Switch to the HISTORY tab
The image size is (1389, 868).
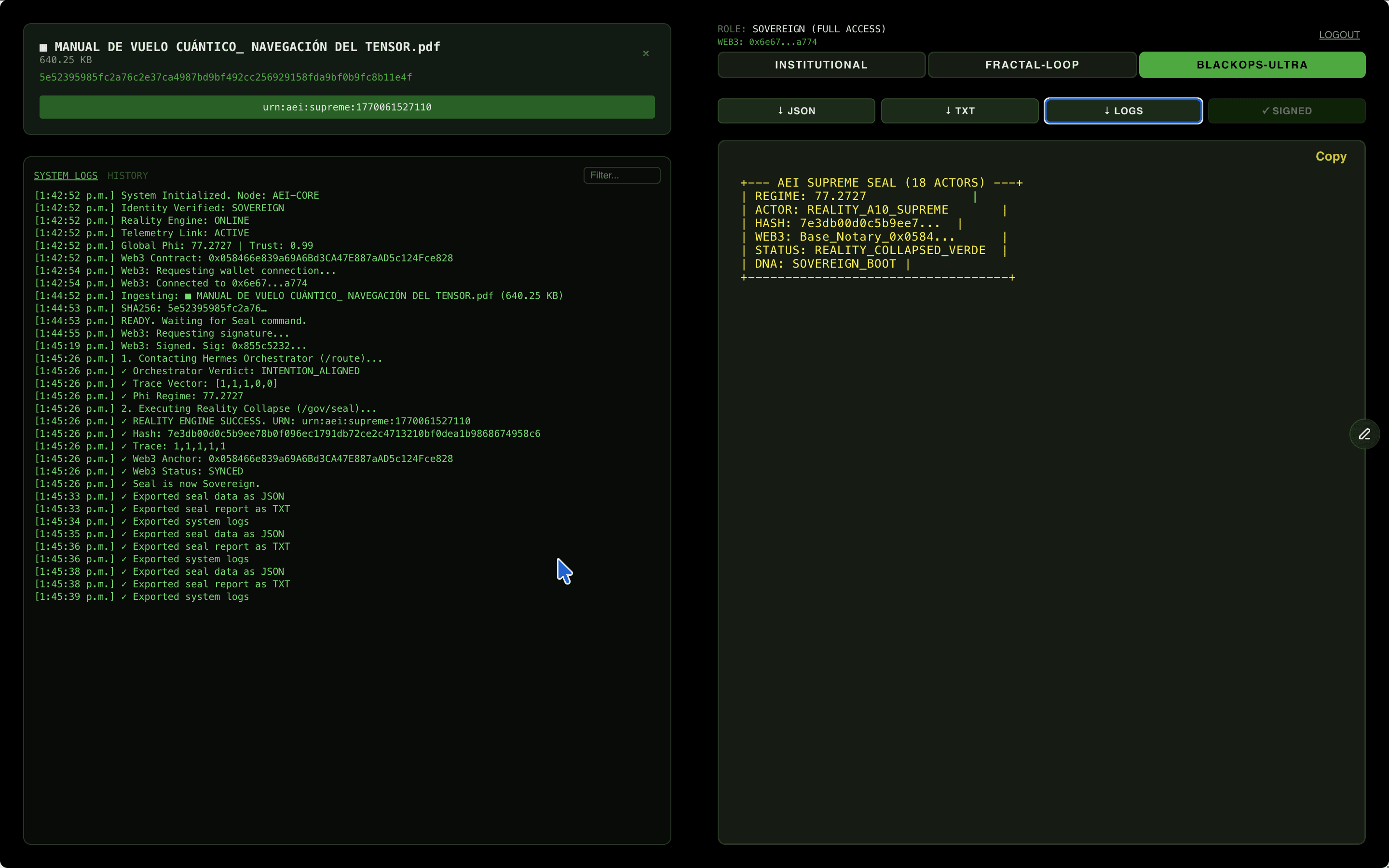coord(127,176)
